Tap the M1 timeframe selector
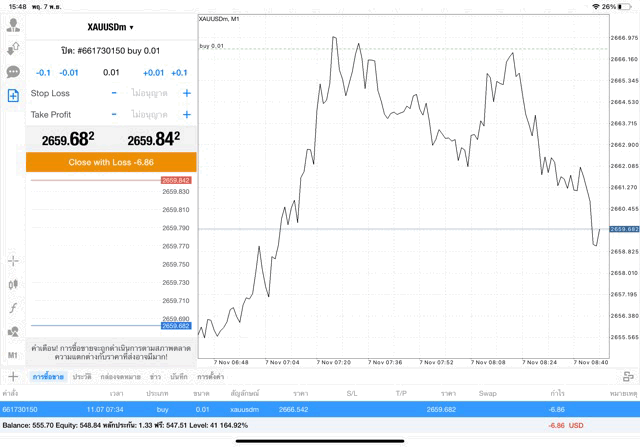640x447 pixels. [13, 355]
